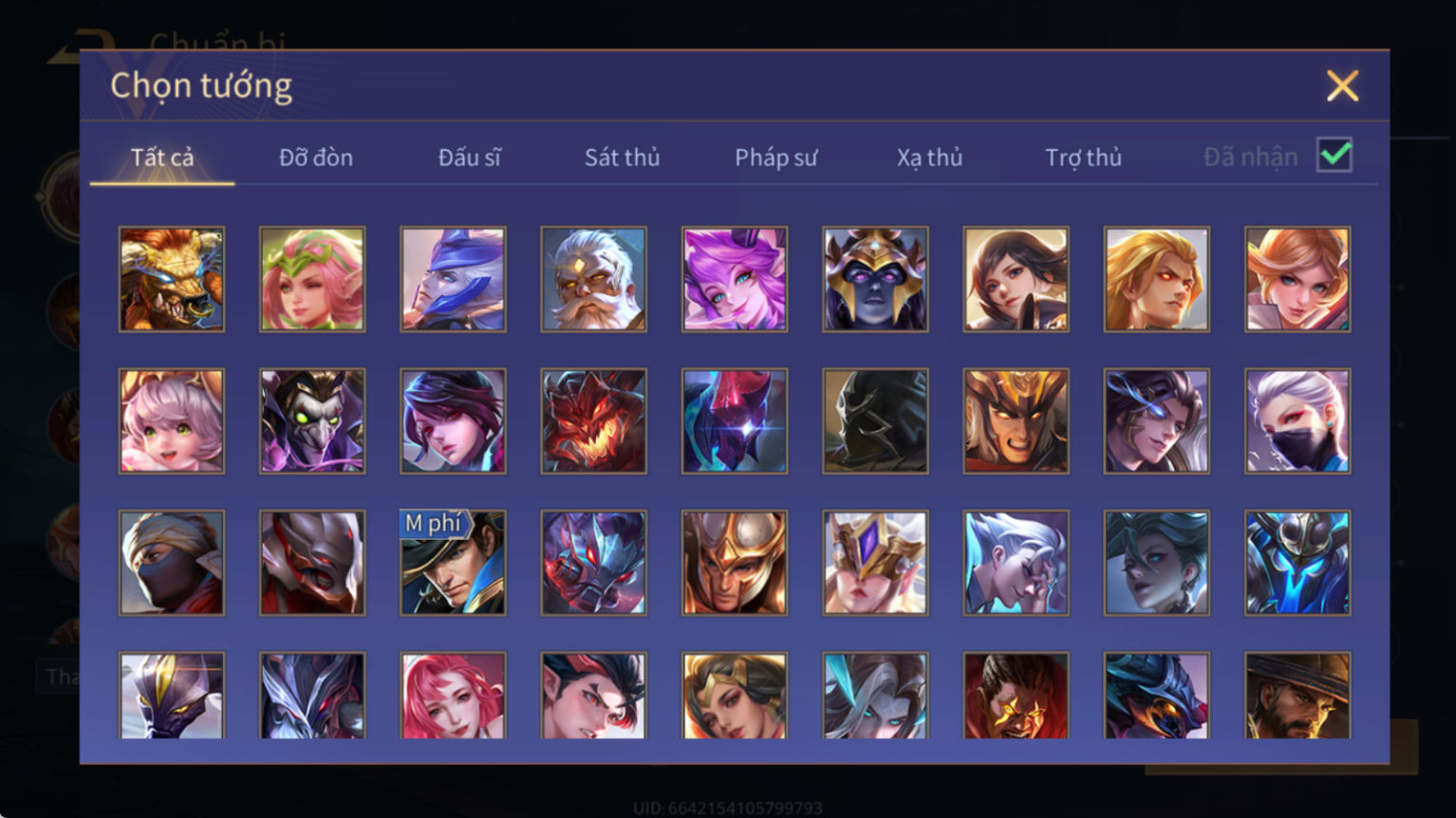Viewport: 1456px width, 818px height.
Task: Select the Tất cả tab
Action: [x=162, y=158]
